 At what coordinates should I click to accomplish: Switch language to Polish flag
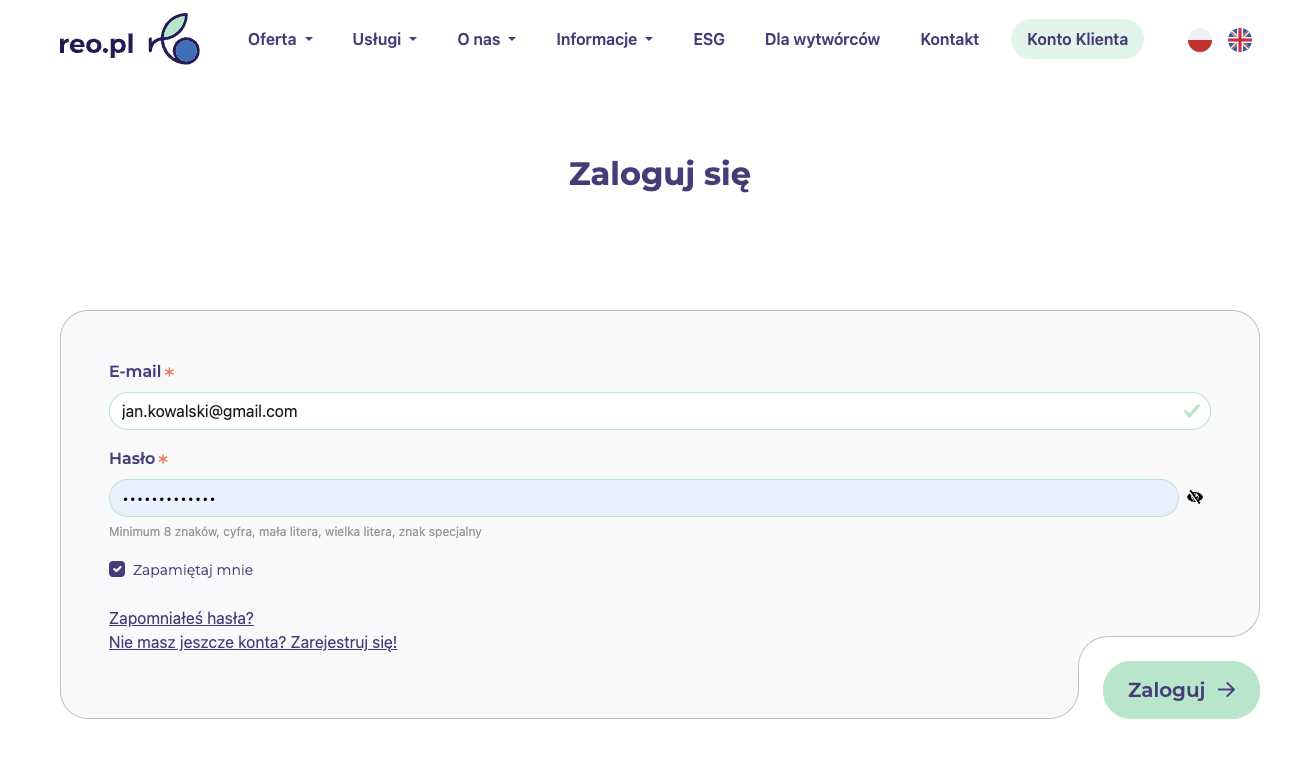pyautogui.click(x=1199, y=40)
